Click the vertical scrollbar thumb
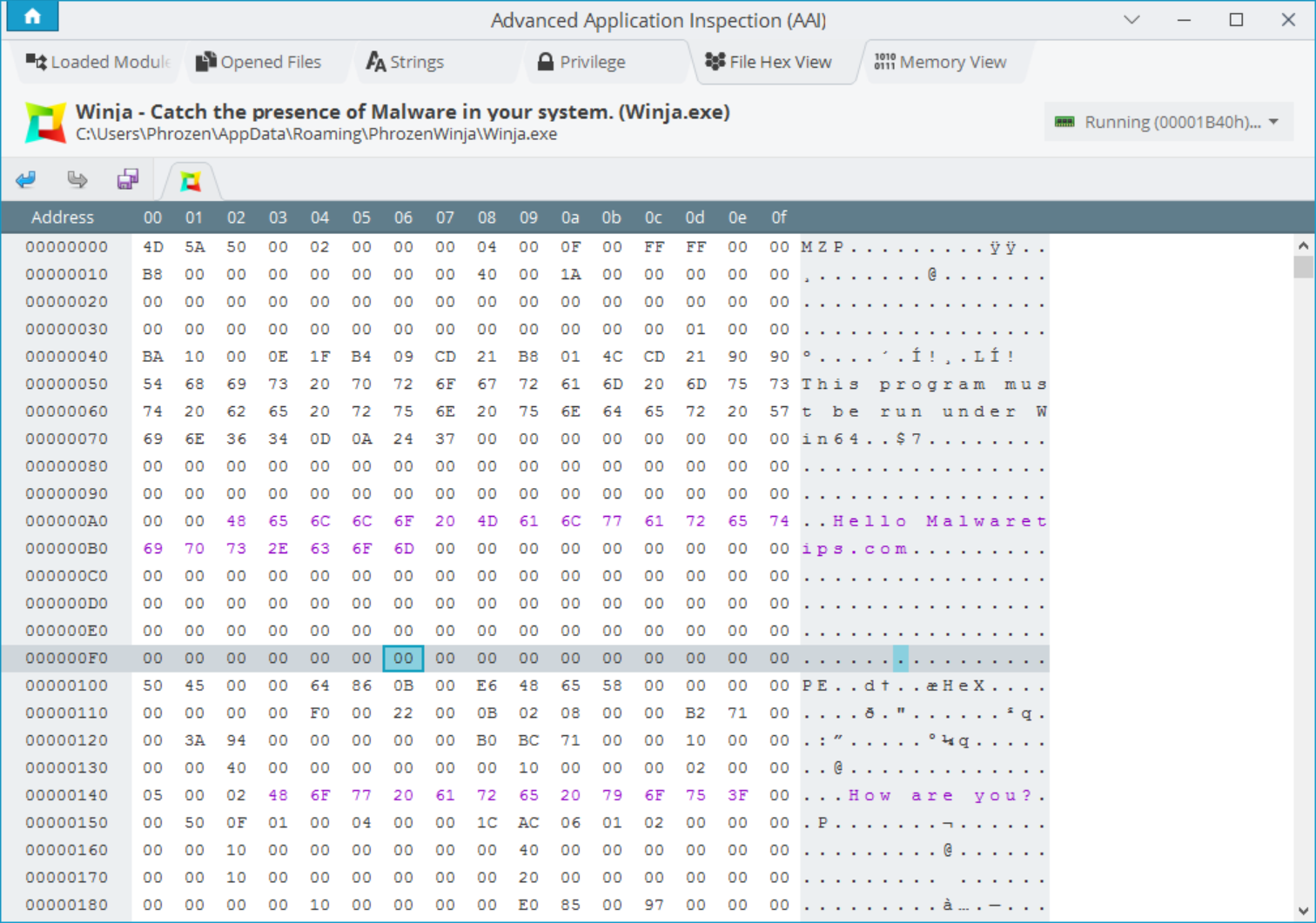The width and height of the screenshot is (1316, 923). click(1303, 265)
